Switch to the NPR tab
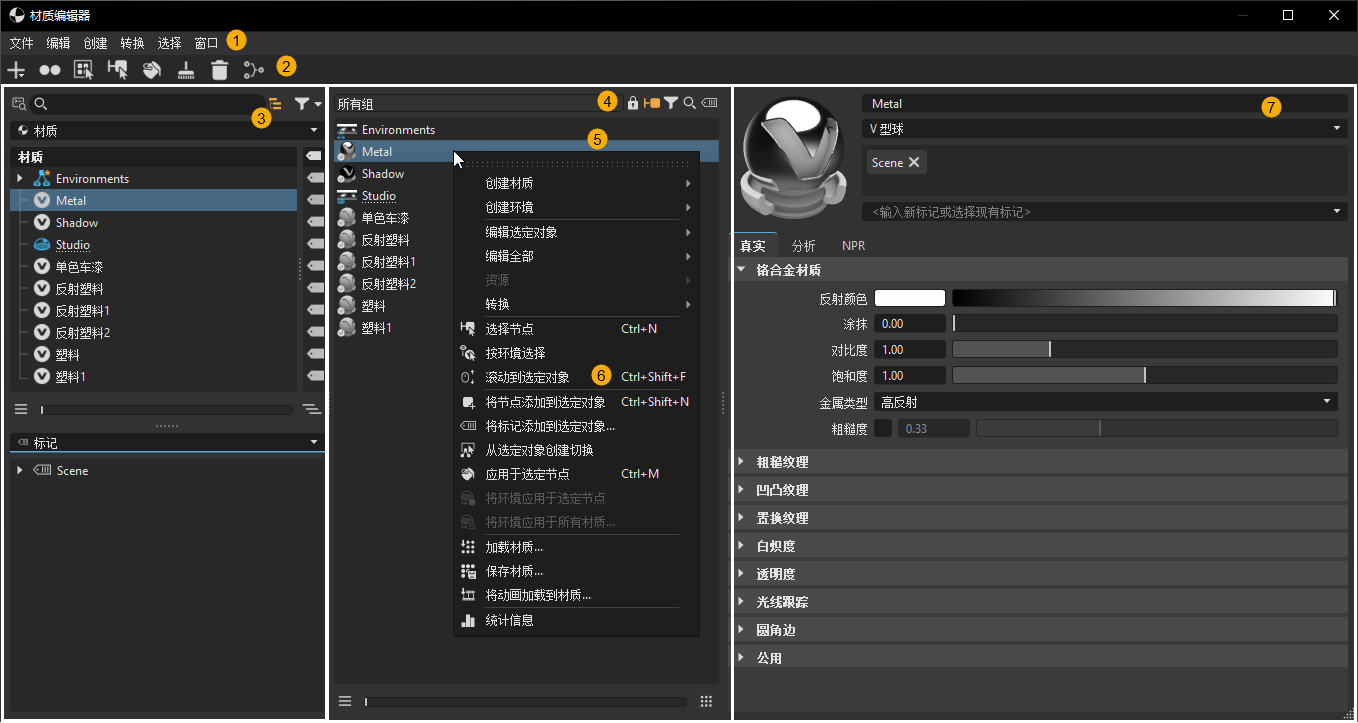 (856, 245)
